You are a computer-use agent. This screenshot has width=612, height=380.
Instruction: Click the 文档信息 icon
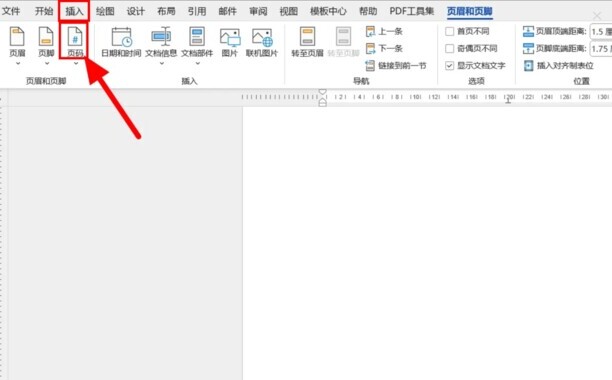(161, 37)
